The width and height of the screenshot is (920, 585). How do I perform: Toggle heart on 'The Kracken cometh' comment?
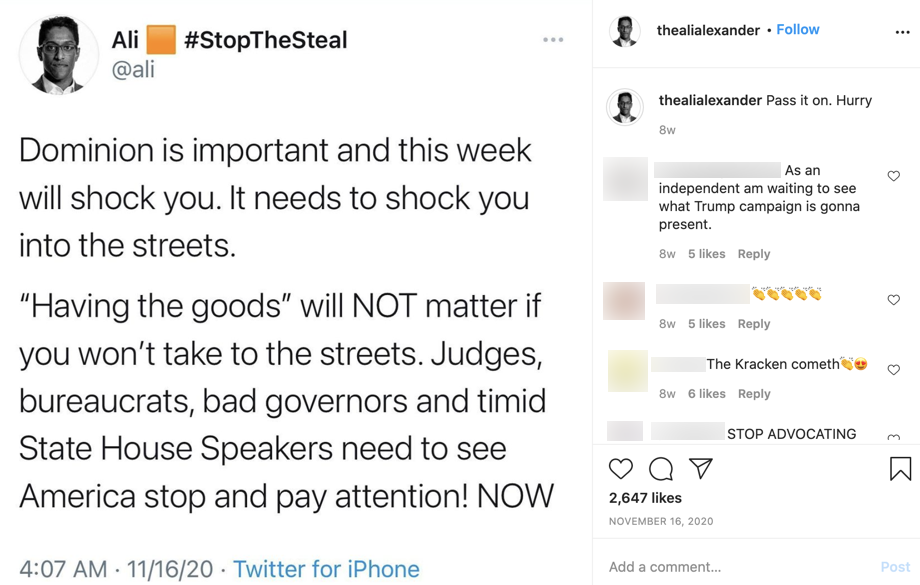(893, 369)
